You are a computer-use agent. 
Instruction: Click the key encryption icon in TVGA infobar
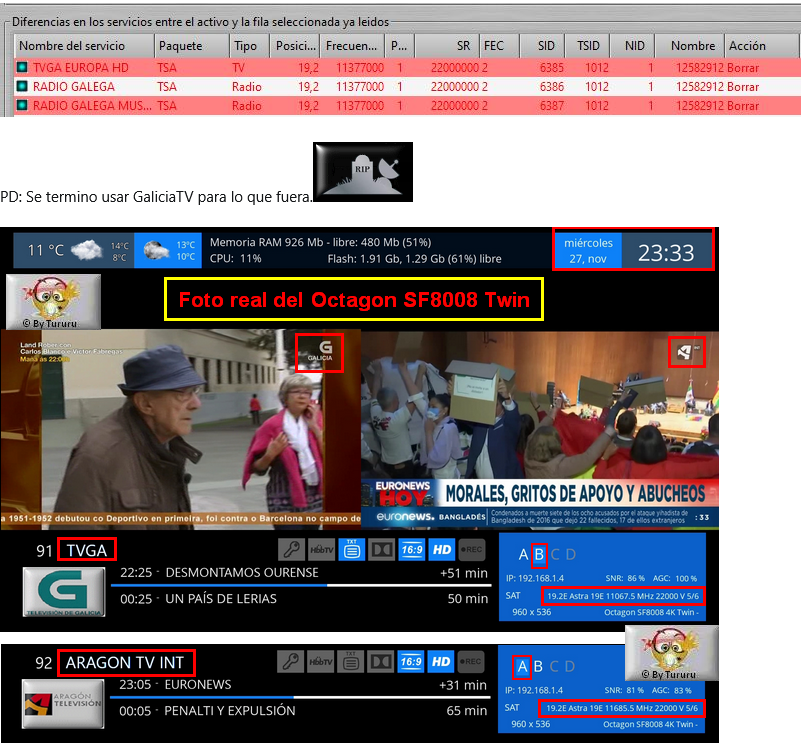292,550
